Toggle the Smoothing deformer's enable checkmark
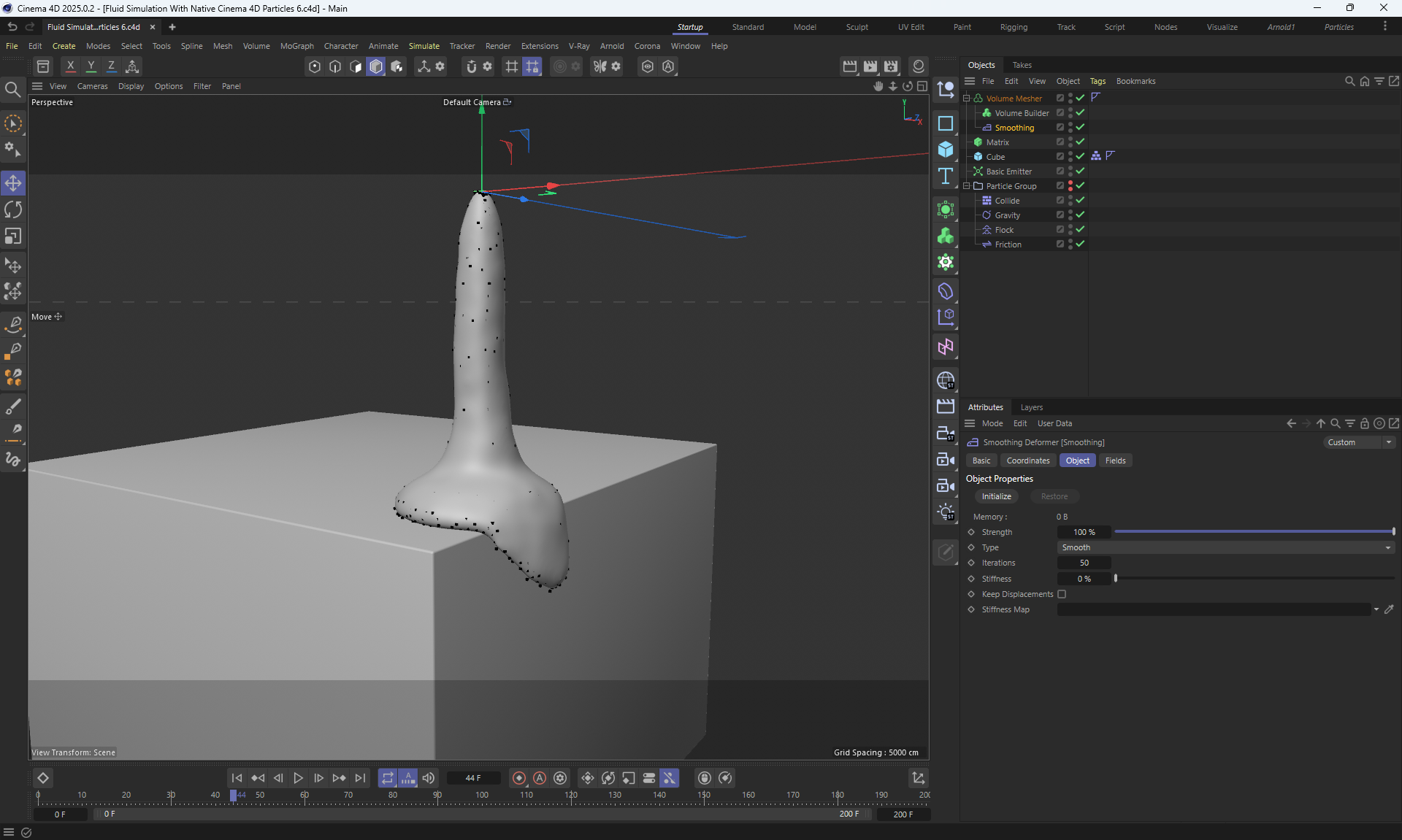The image size is (1402, 840). coord(1080,127)
